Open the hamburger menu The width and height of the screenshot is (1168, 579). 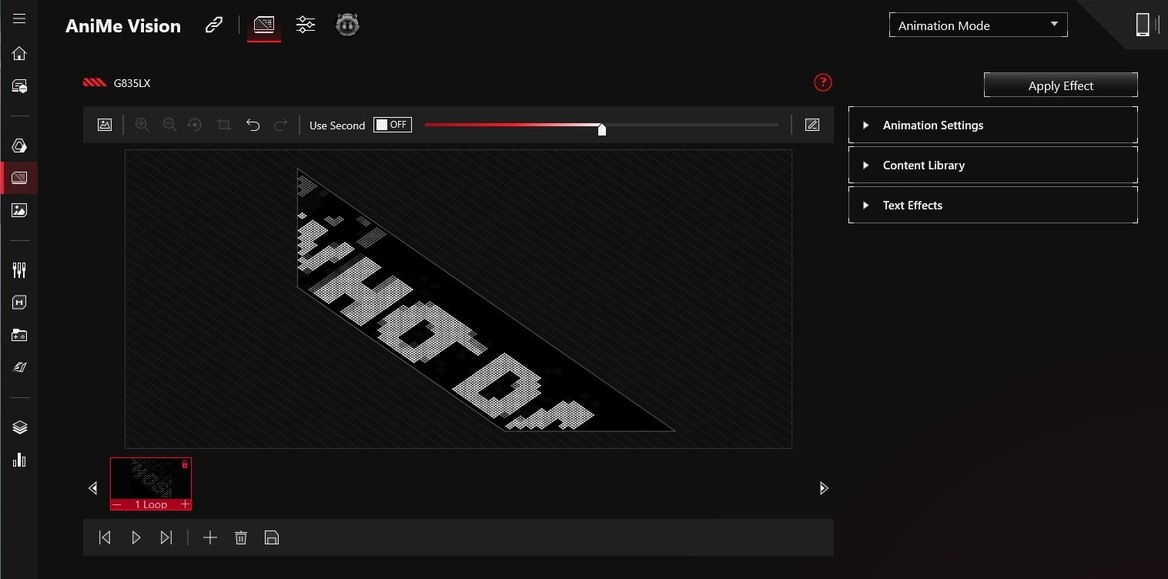(19, 19)
